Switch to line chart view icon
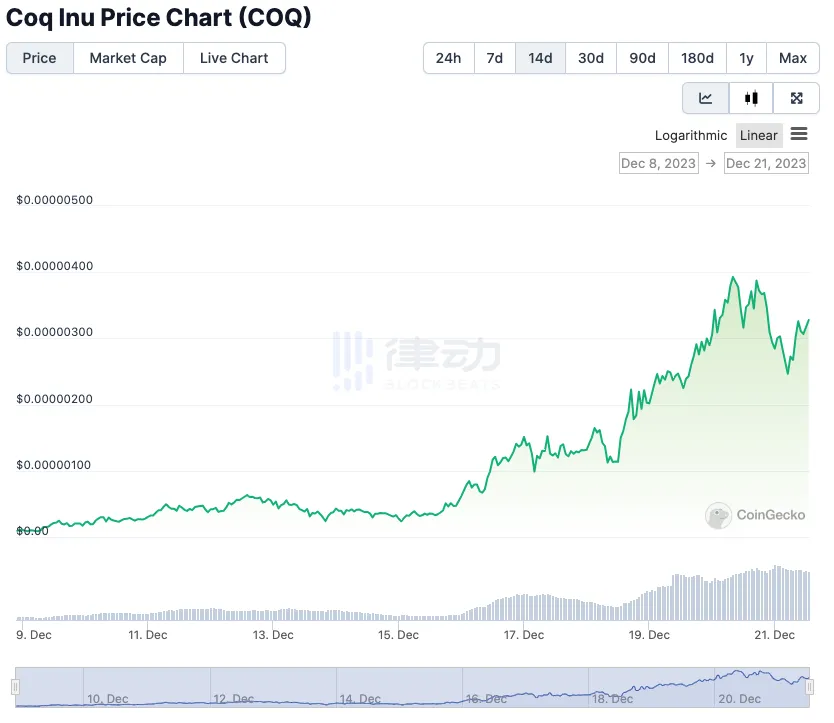The image size is (834, 723). (x=706, y=98)
